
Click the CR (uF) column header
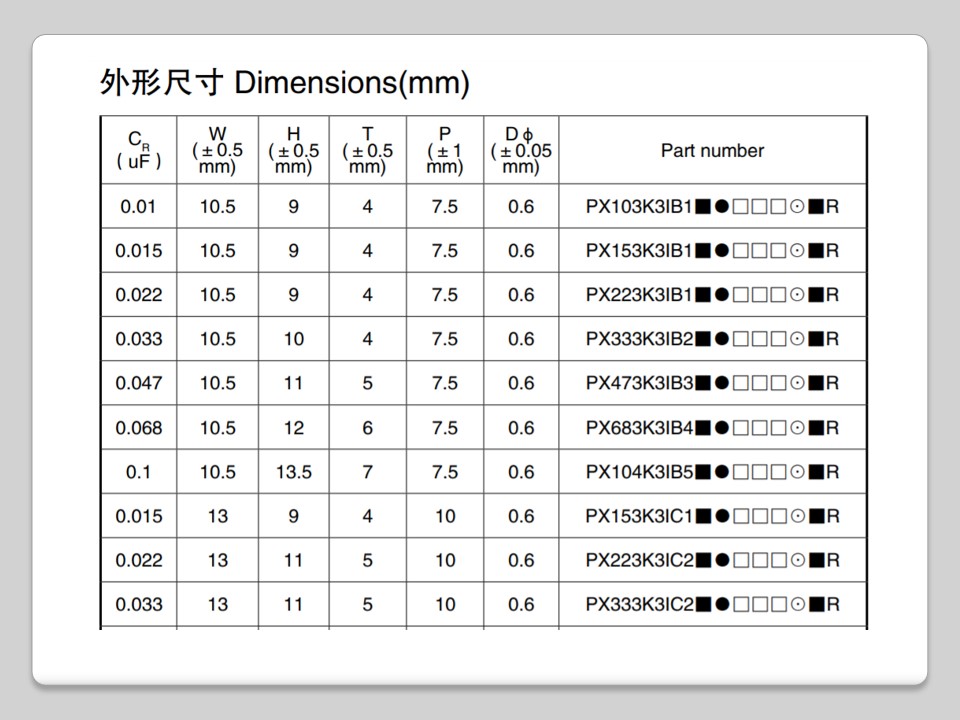(x=138, y=150)
